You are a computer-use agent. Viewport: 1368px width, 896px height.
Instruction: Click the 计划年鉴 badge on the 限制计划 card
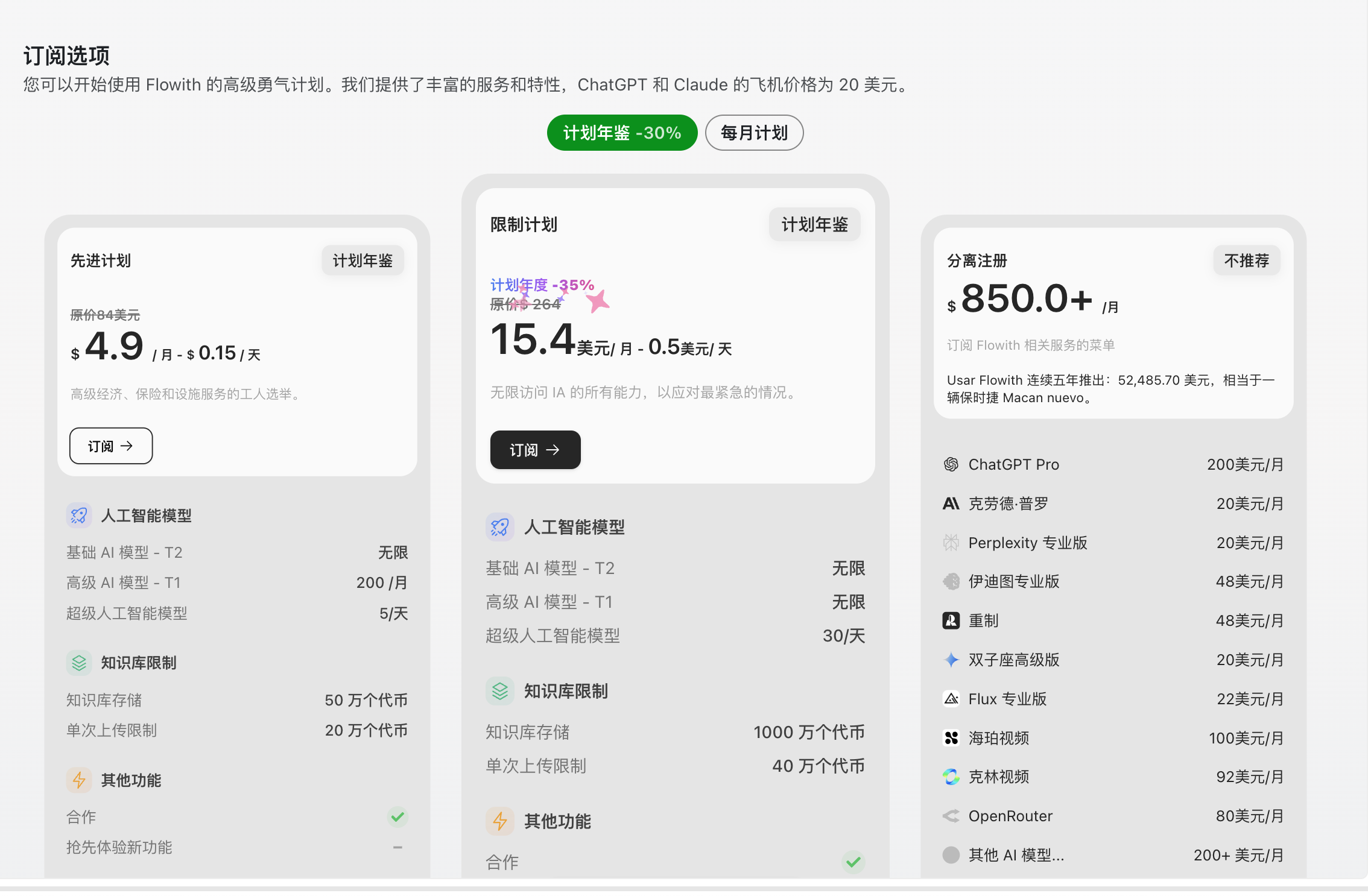tap(814, 225)
